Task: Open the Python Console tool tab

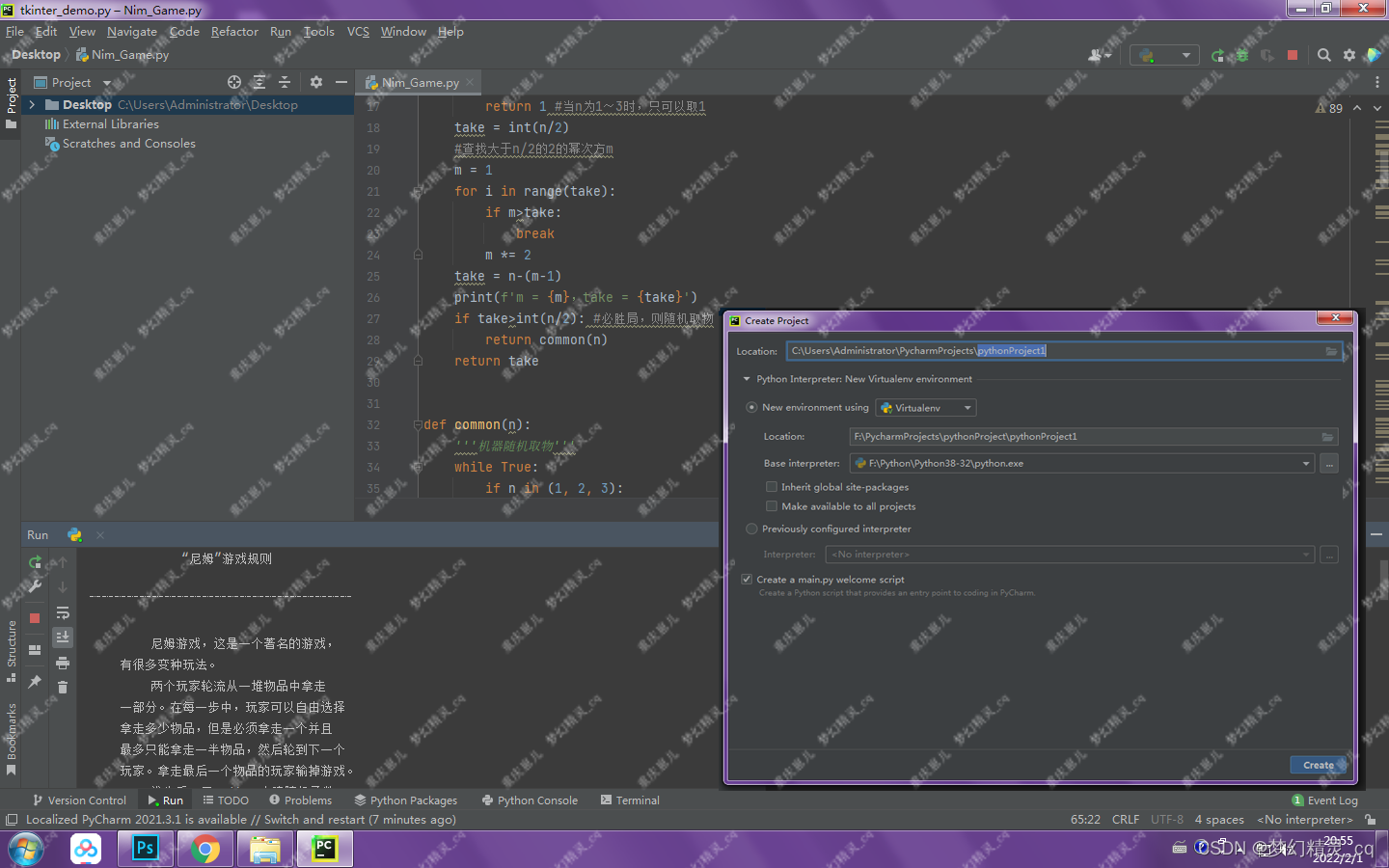Action: pyautogui.click(x=530, y=800)
